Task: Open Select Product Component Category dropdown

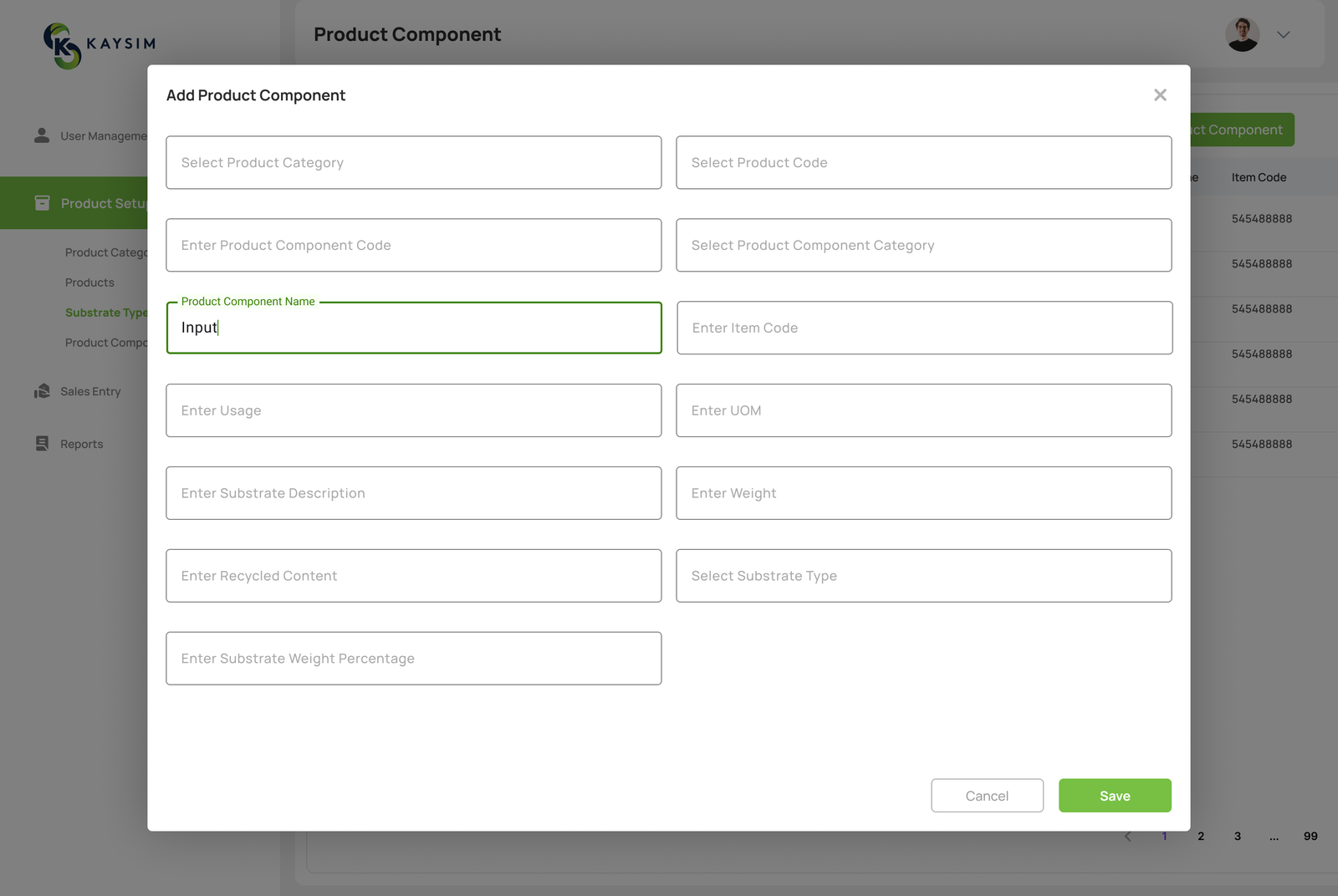Action: point(923,246)
